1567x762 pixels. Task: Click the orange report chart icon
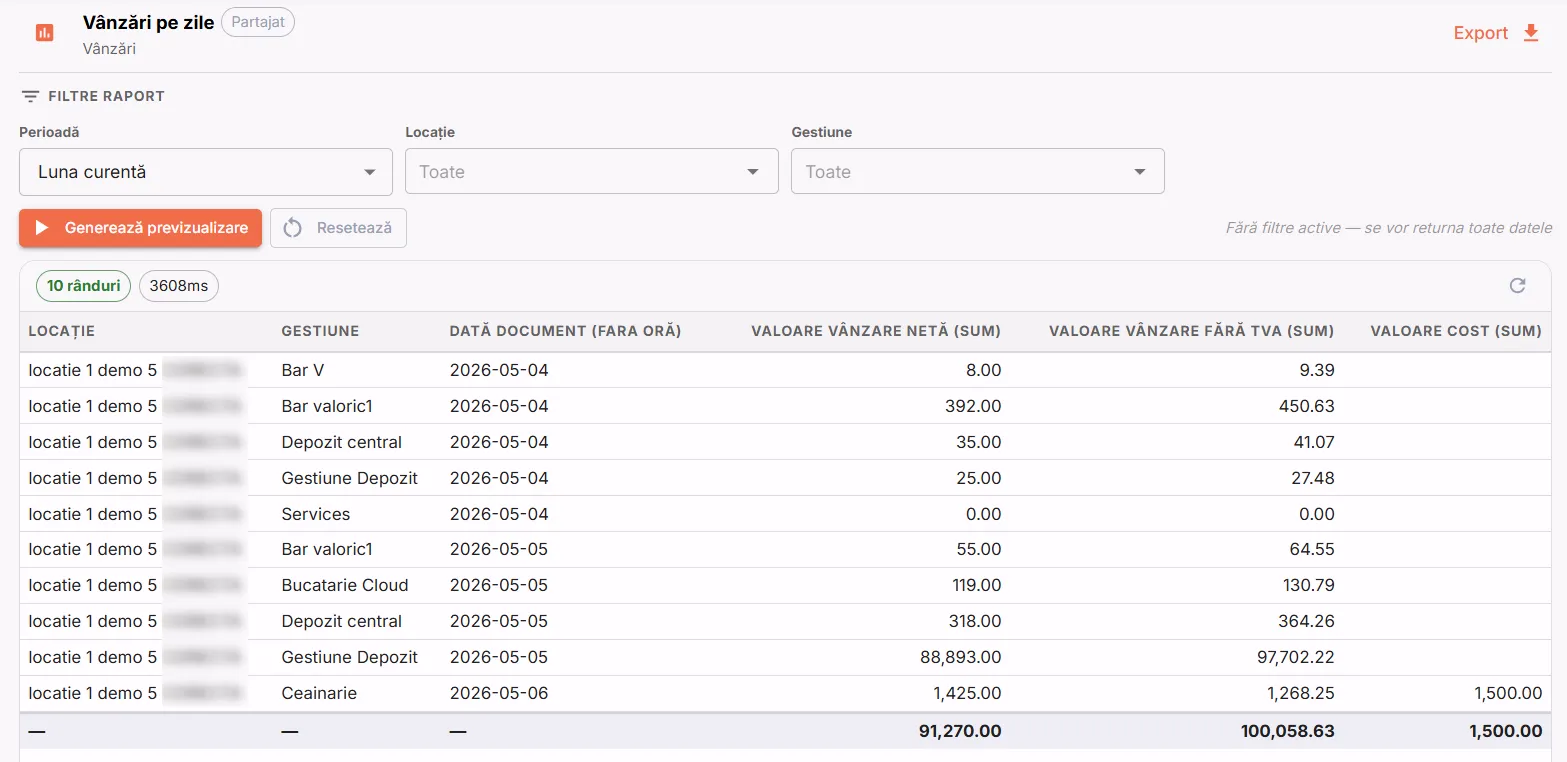point(44,33)
